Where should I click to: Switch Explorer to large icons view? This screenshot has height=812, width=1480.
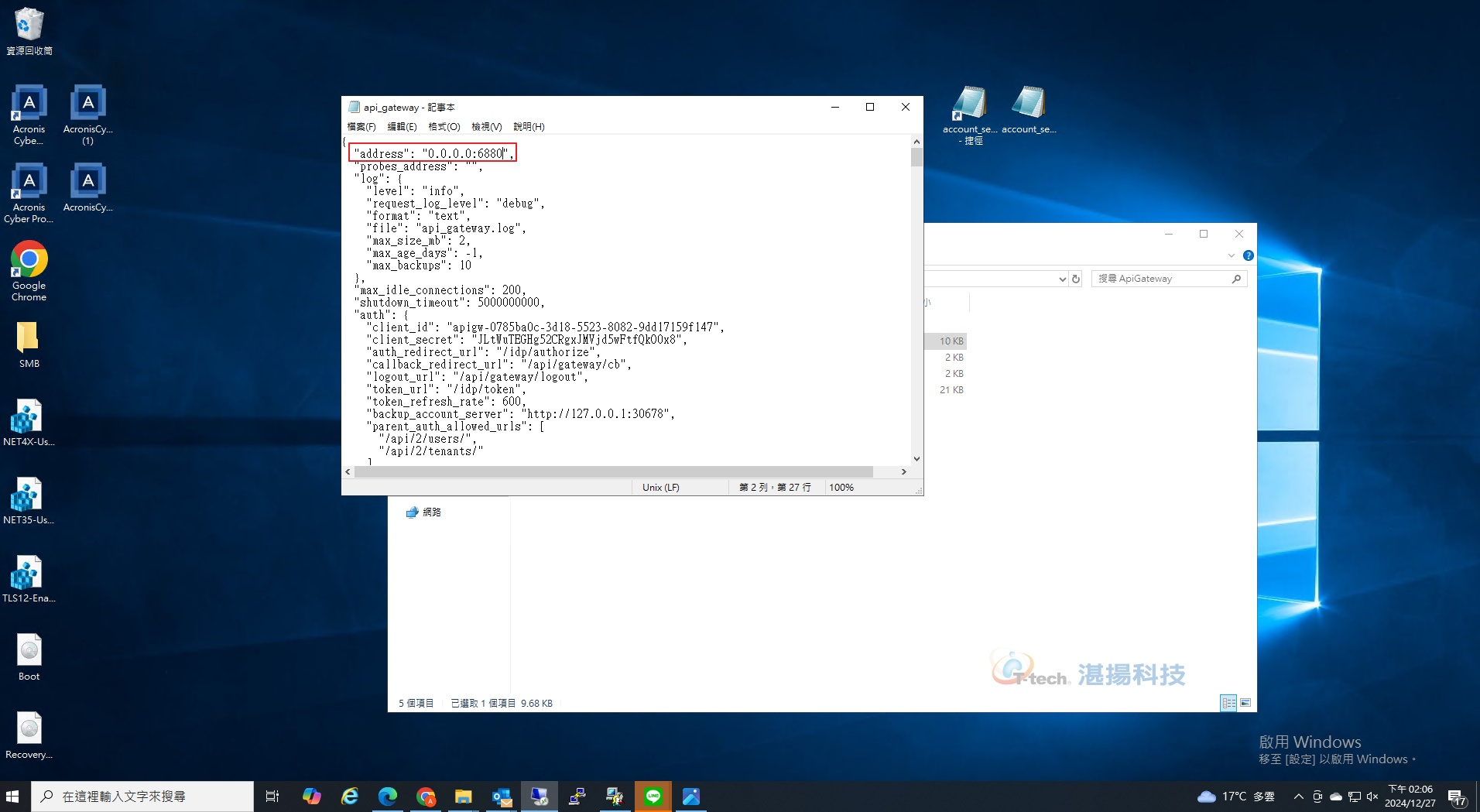tap(1245, 703)
